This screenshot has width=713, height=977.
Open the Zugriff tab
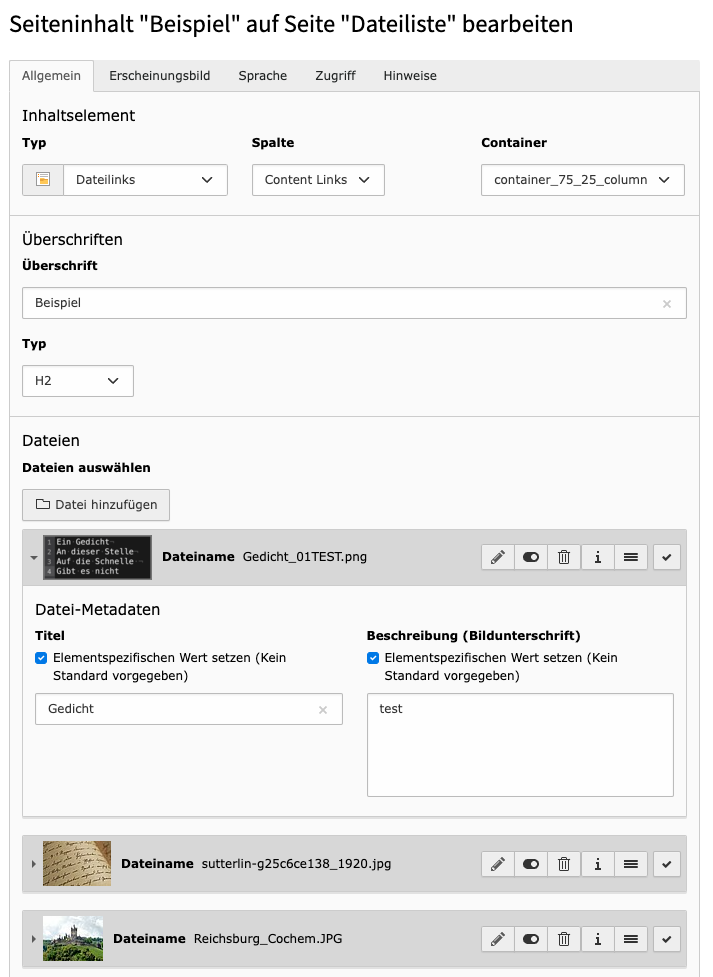click(335, 76)
